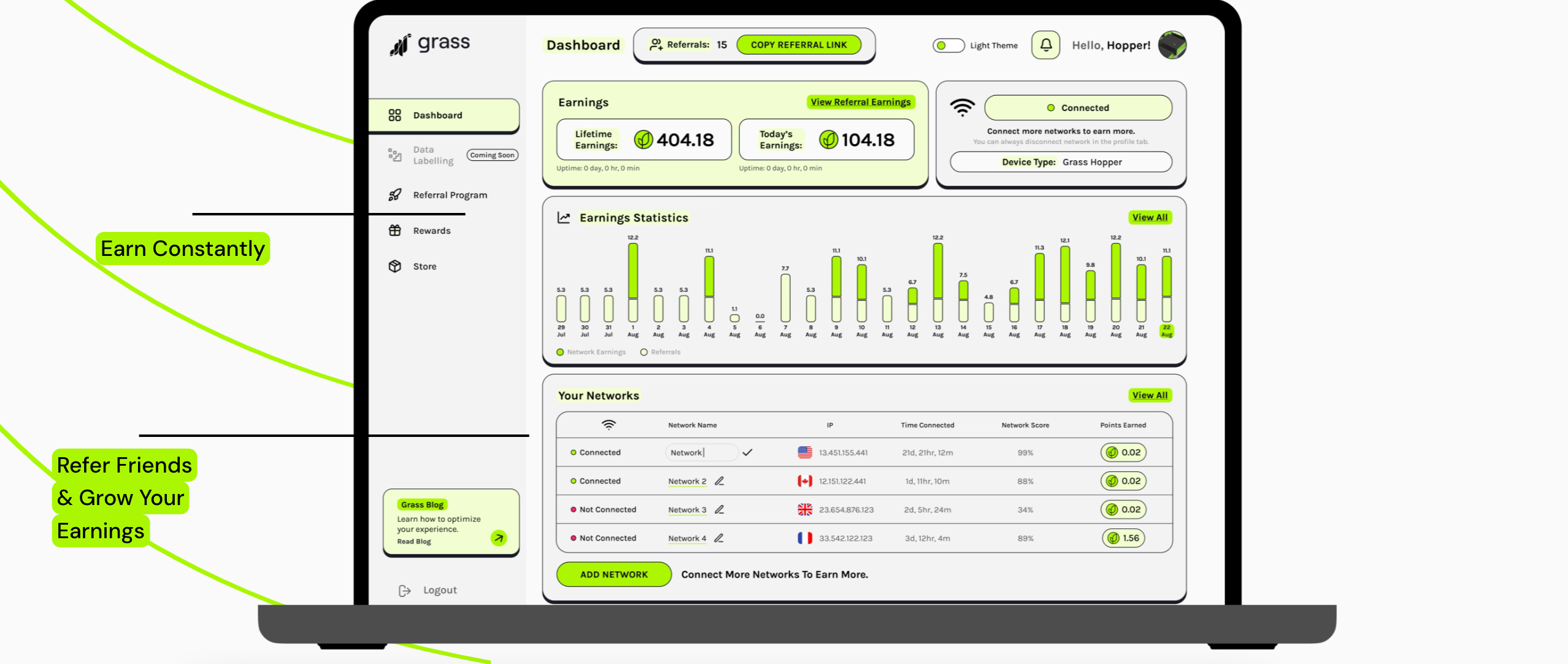Select the highlighted 22 Aug bar
This screenshot has height=664, width=1568.
point(1166,289)
